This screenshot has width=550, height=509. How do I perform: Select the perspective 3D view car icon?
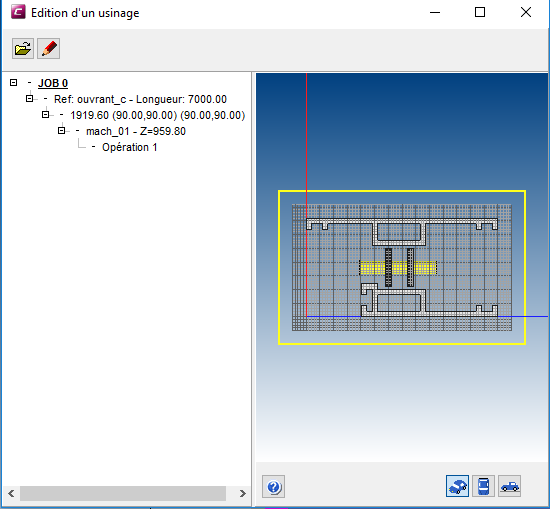(x=457, y=486)
